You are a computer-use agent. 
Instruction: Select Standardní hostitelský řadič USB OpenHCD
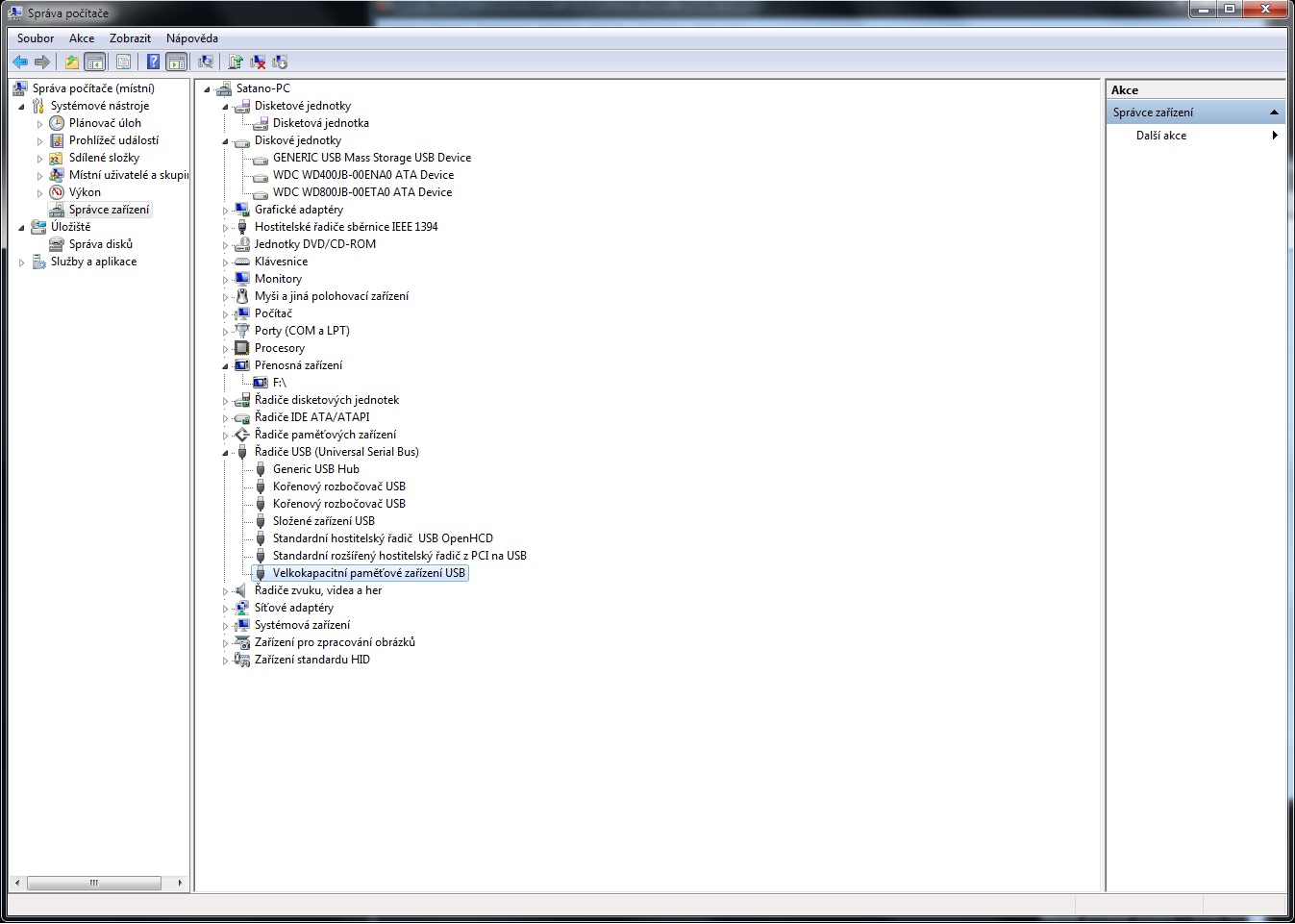[383, 538]
